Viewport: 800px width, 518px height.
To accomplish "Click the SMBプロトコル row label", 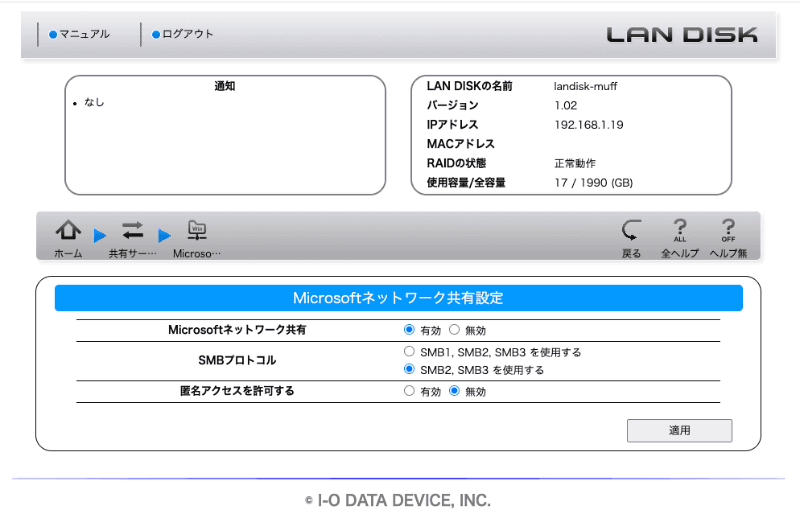I will pyautogui.click(x=237, y=360).
